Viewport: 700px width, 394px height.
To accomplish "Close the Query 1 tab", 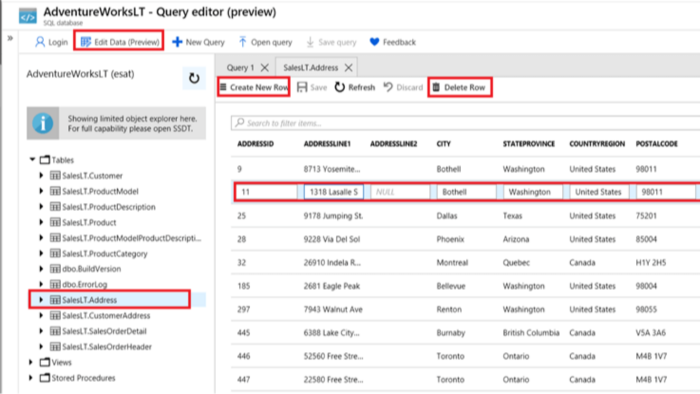I will pyautogui.click(x=265, y=67).
